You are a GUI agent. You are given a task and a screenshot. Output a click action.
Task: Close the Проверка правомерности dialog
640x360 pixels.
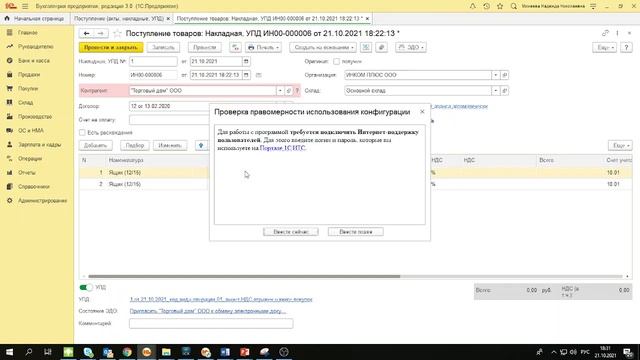[x=422, y=111]
